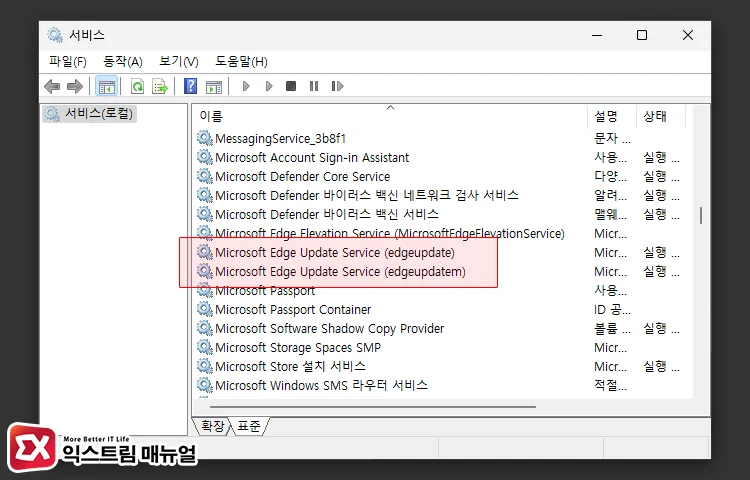This screenshot has width=750, height=480.
Task: Maximize the 서비스 window
Action: point(642,35)
